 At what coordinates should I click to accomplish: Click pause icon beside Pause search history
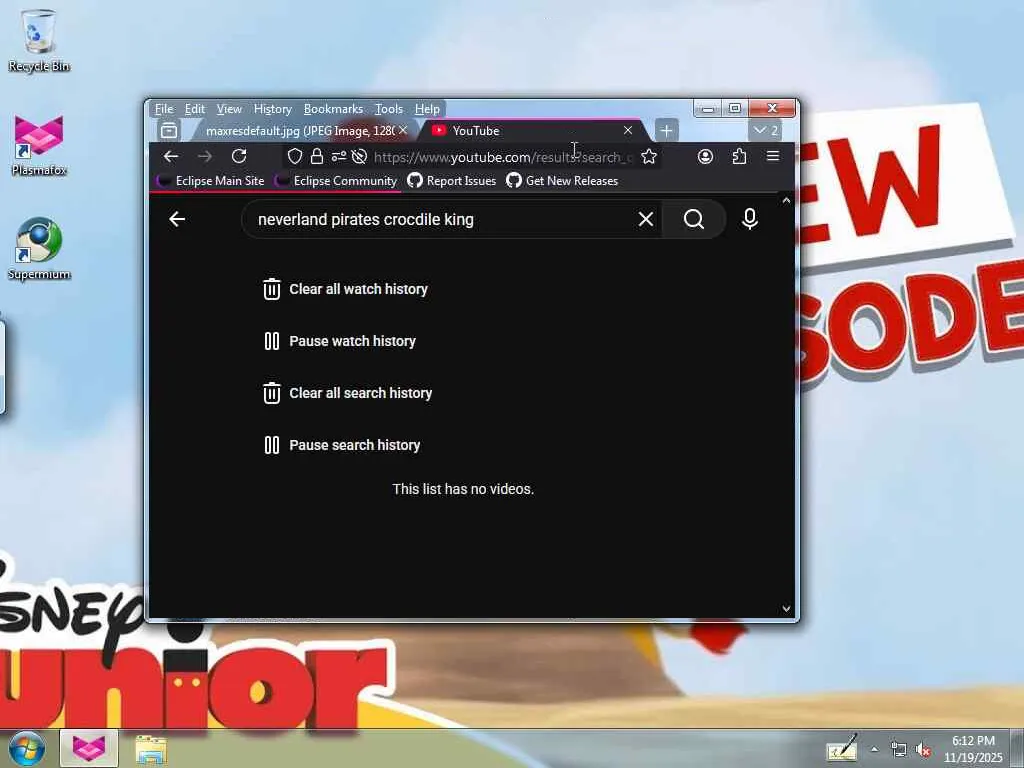[272, 445]
